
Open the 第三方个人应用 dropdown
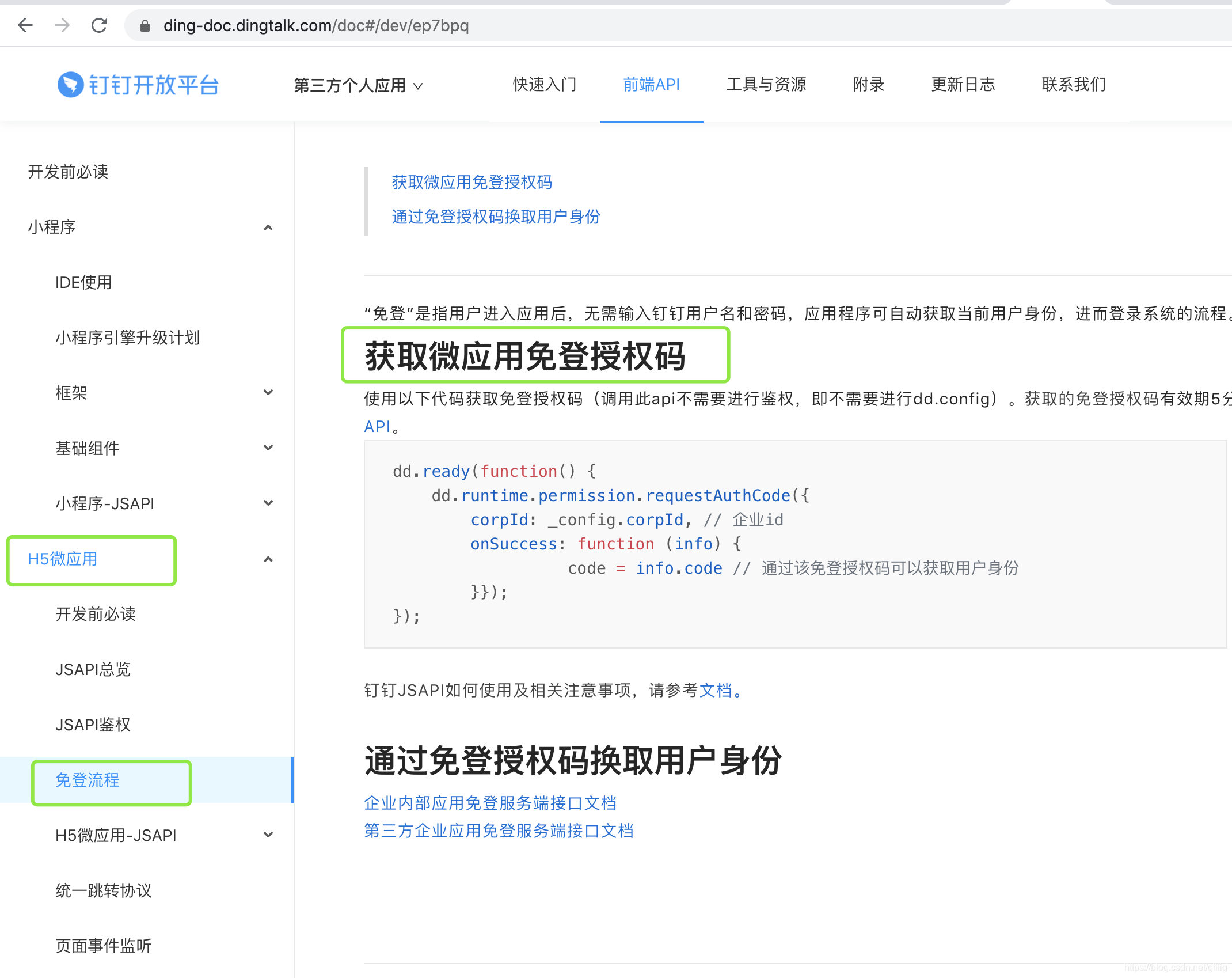pos(358,86)
